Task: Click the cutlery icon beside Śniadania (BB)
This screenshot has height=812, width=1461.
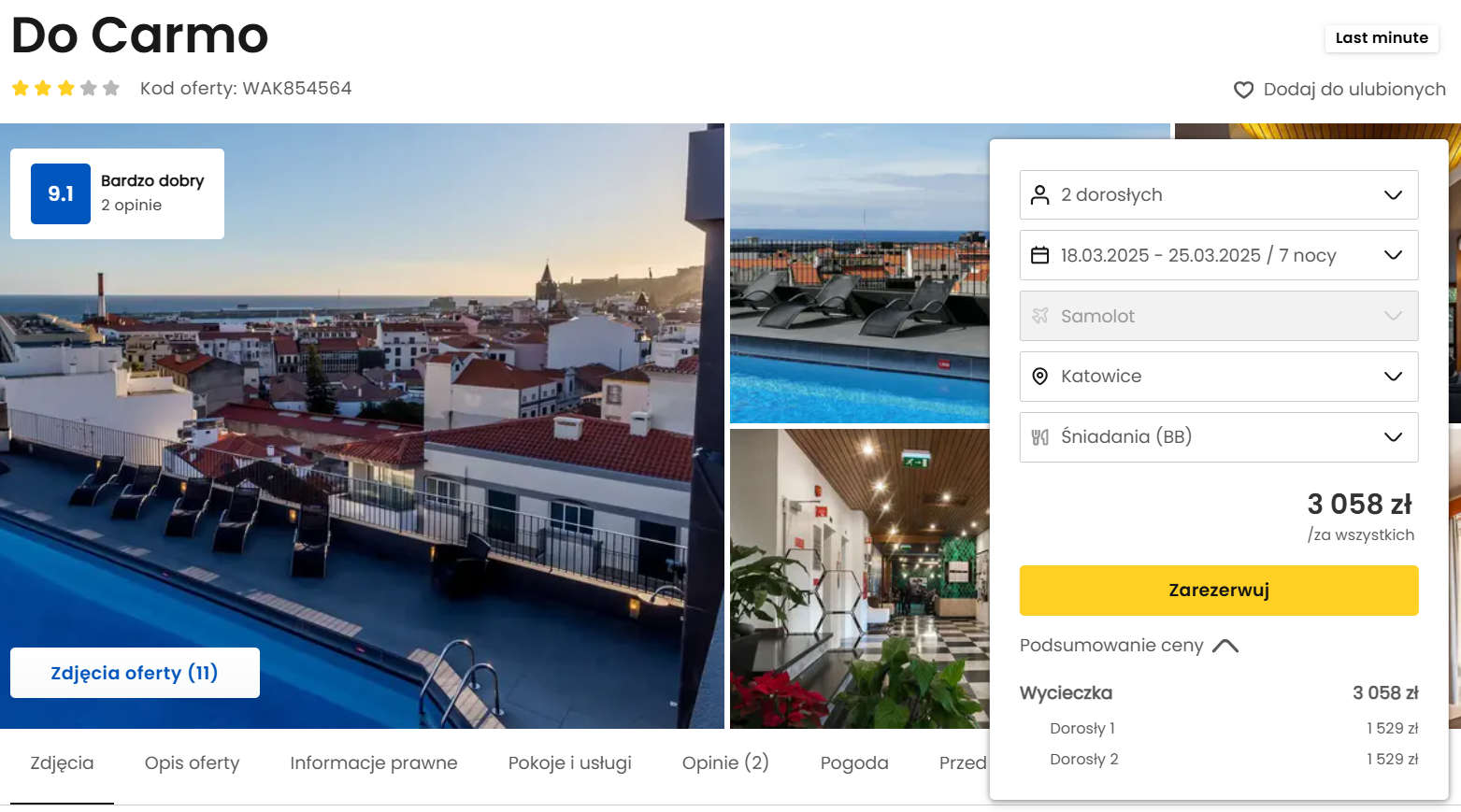Action: click(x=1039, y=436)
